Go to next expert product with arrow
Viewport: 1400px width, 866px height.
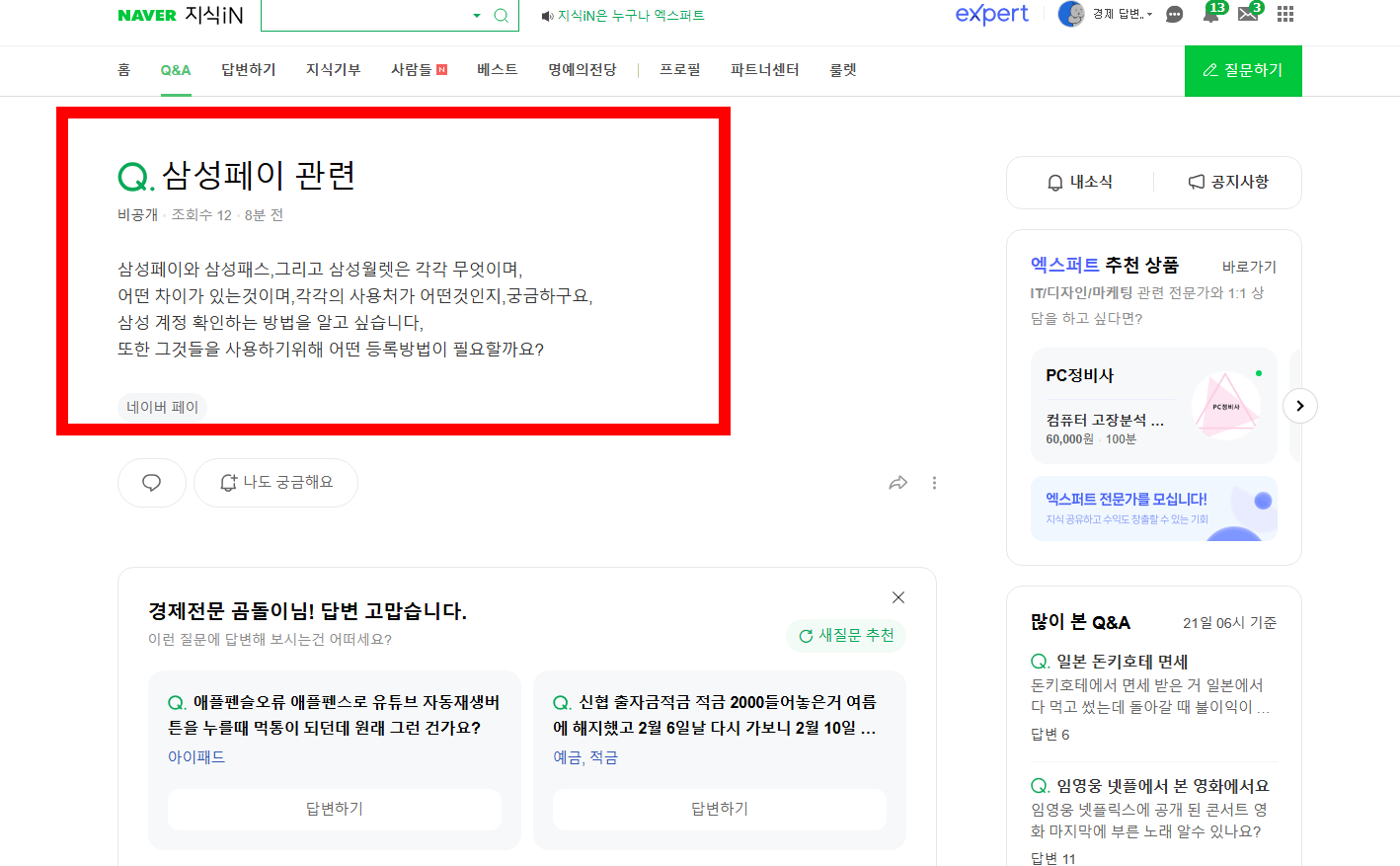pyautogui.click(x=1300, y=406)
